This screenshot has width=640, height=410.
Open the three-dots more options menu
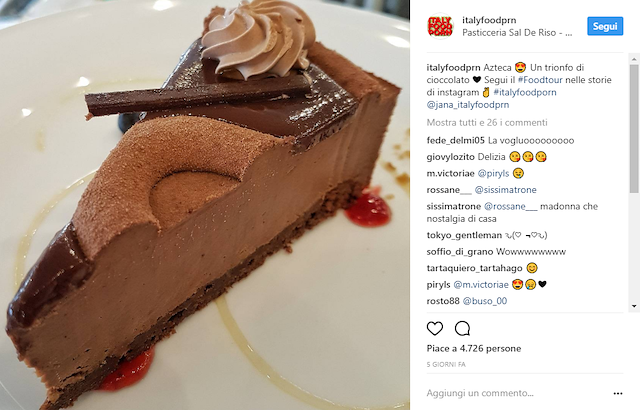point(618,393)
